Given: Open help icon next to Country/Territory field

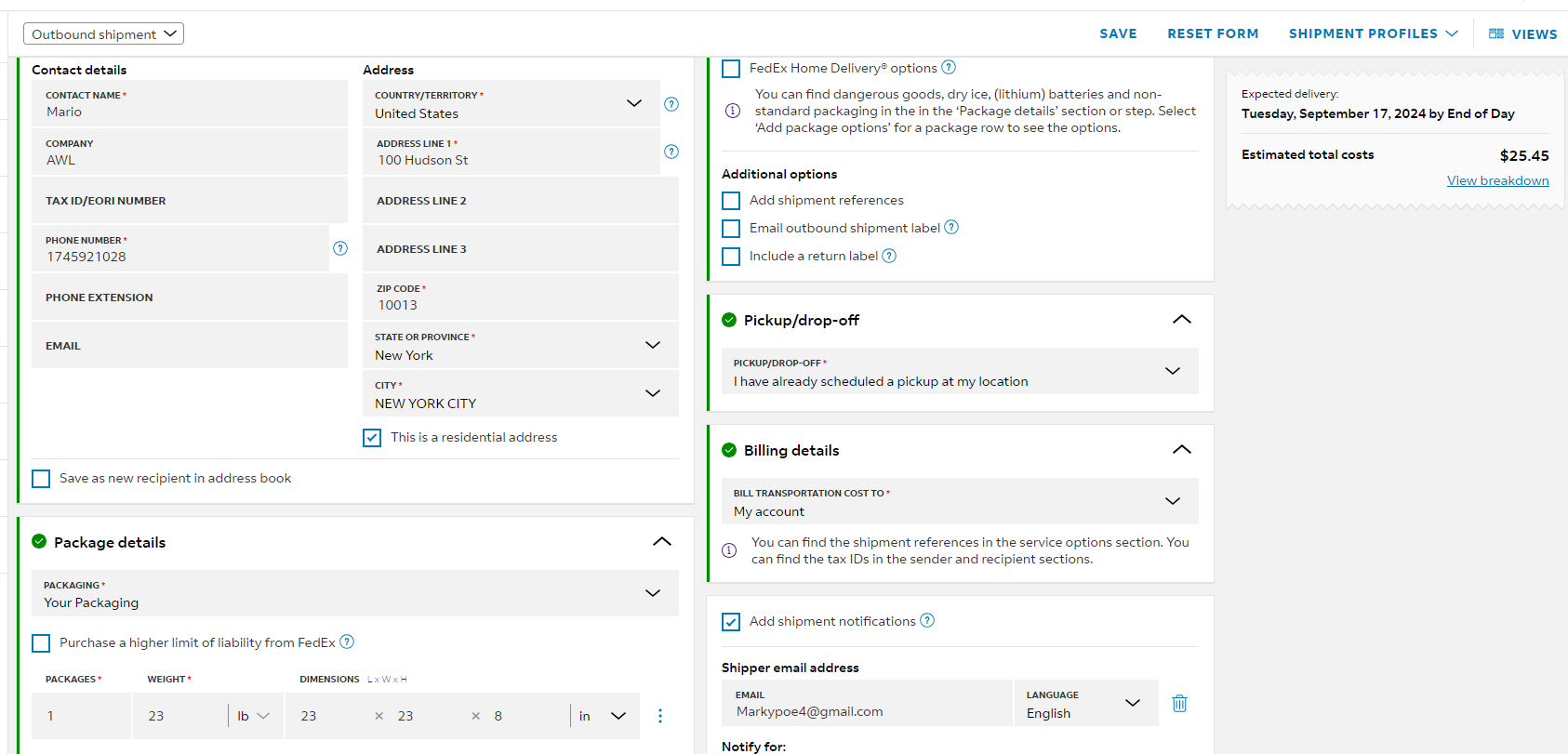Looking at the screenshot, I should [671, 104].
